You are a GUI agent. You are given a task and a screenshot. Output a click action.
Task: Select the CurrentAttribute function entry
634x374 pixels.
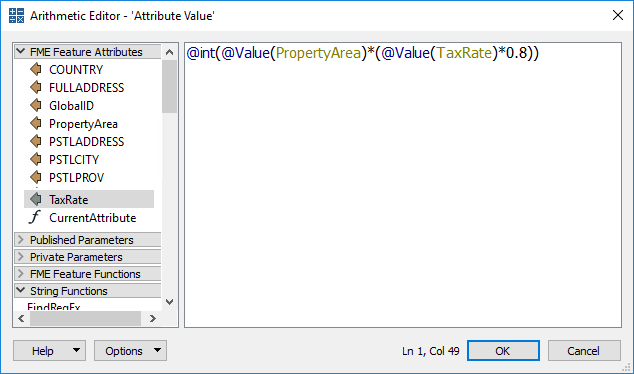coord(93,218)
